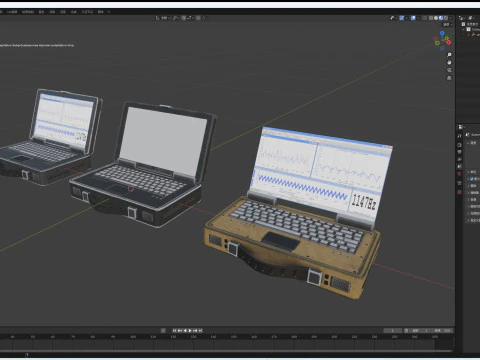
Task: Open transform orientation selector in header
Action: coord(163,18)
